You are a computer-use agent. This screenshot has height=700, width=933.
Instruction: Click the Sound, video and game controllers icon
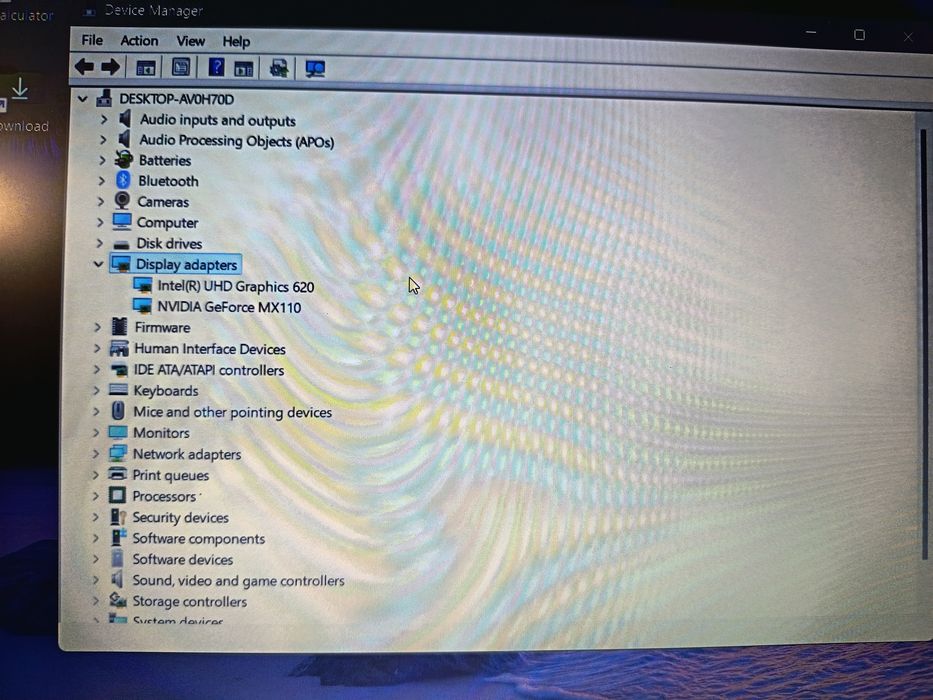(x=117, y=579)
